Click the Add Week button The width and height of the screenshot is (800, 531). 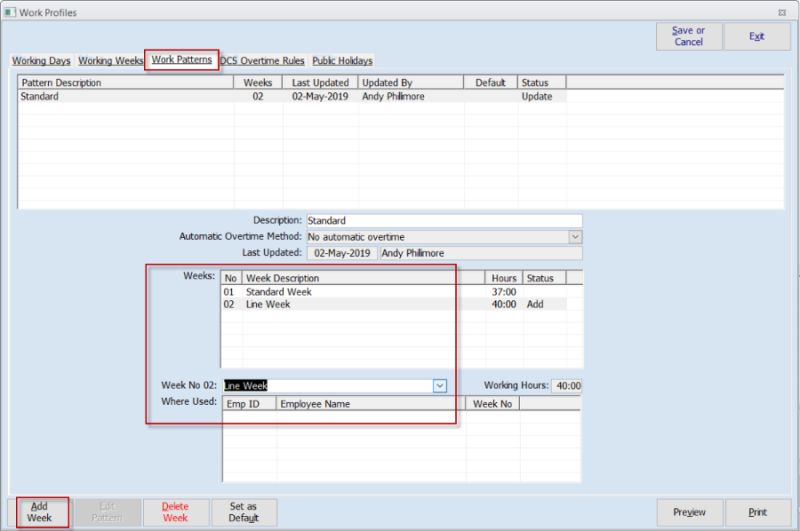[39, 512]
